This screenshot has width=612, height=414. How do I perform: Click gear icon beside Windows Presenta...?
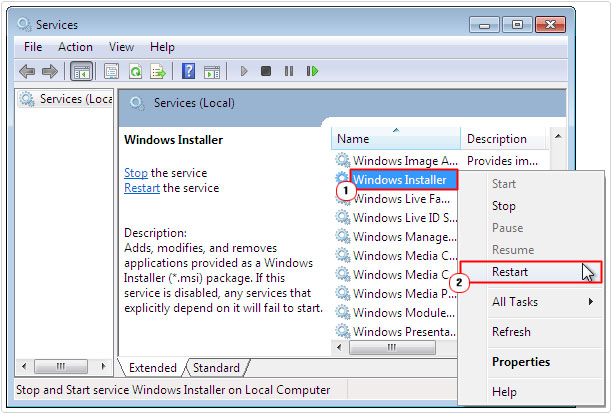343,331
